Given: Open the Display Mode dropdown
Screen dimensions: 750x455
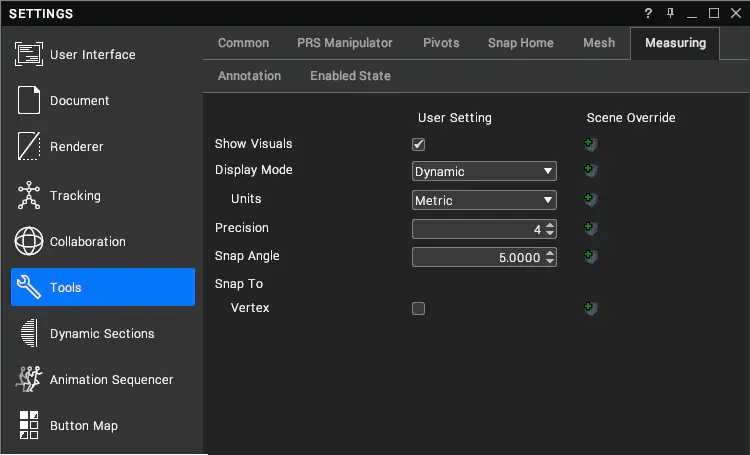Looking at the screenshot, I should pyautogui.click(x=484, y=171).
